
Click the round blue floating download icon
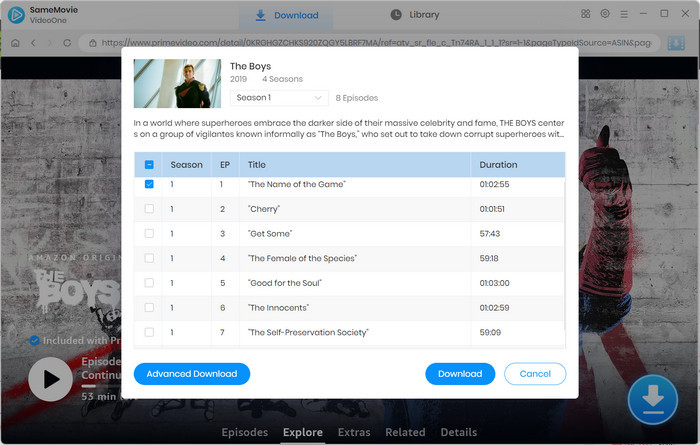click(653, 399)
